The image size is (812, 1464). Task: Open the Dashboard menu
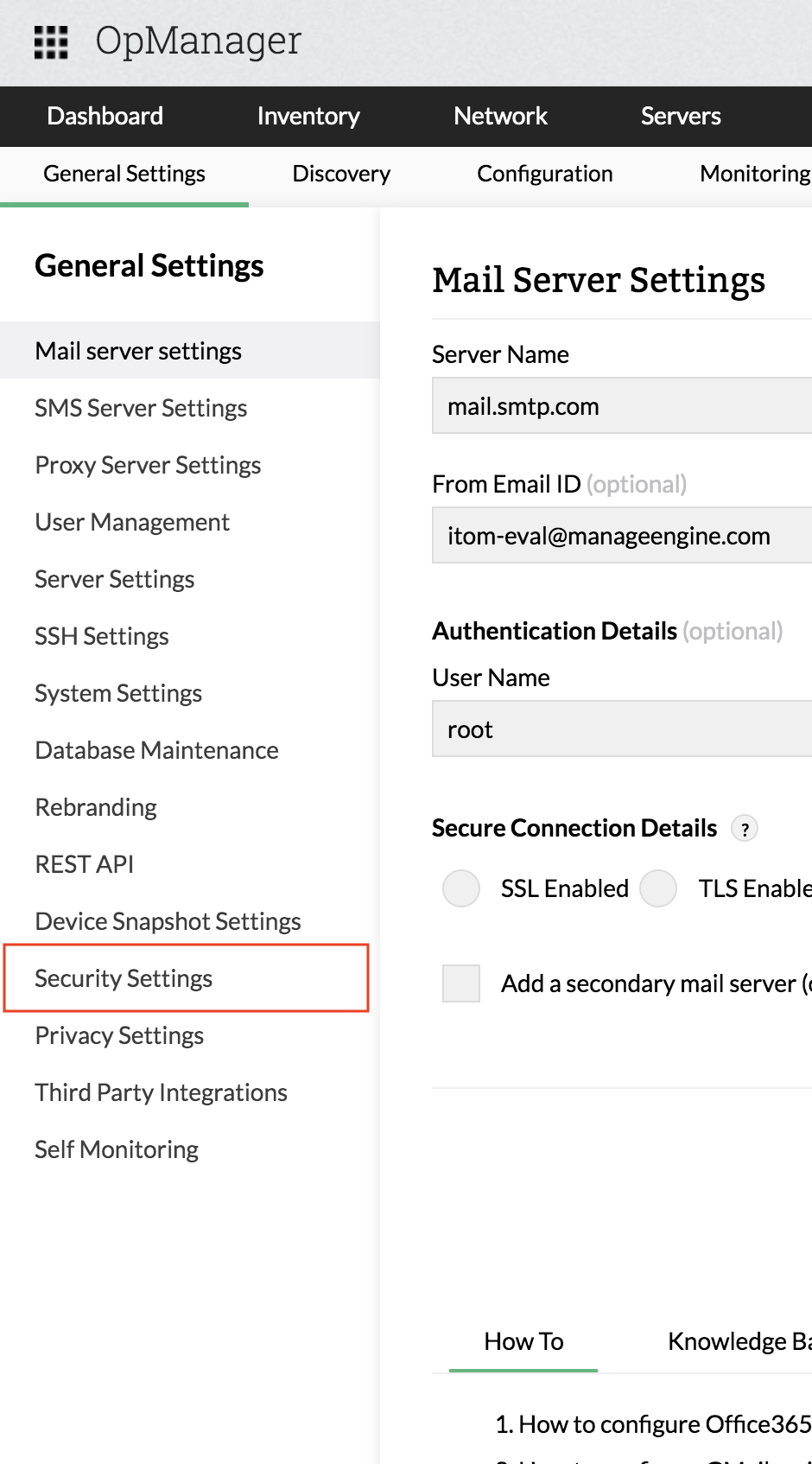[x=105, y=116]
